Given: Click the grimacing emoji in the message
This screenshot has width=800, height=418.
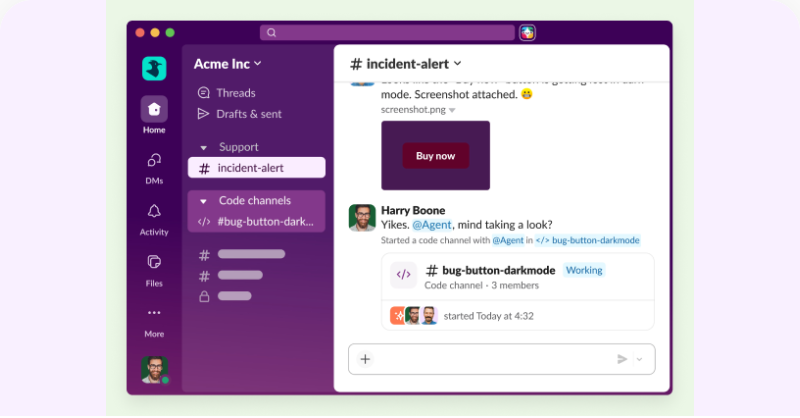Looking at the screenshot, I should (527, 94).
